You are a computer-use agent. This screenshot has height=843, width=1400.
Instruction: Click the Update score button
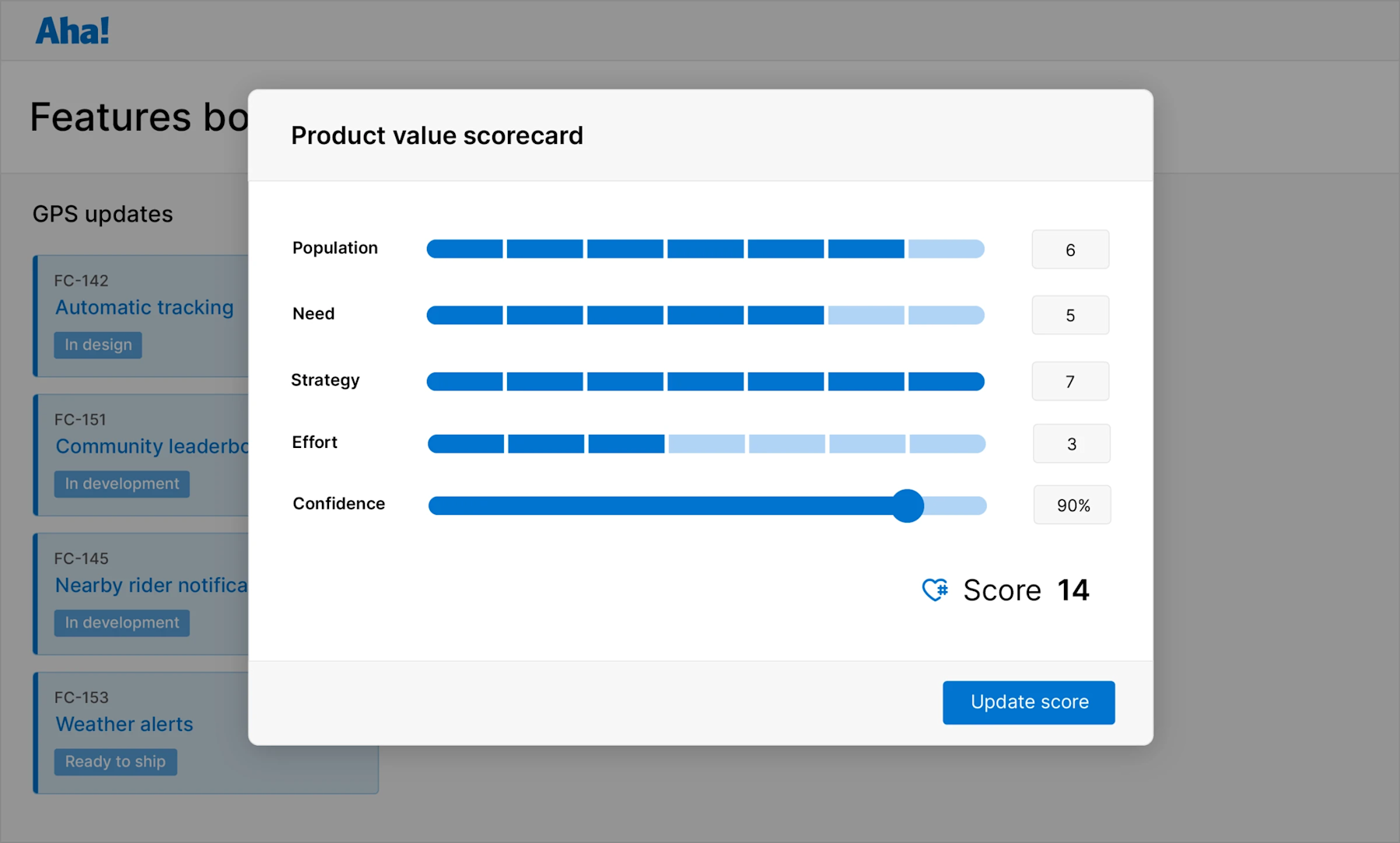pyautogui.click(x=1028, y=702)
